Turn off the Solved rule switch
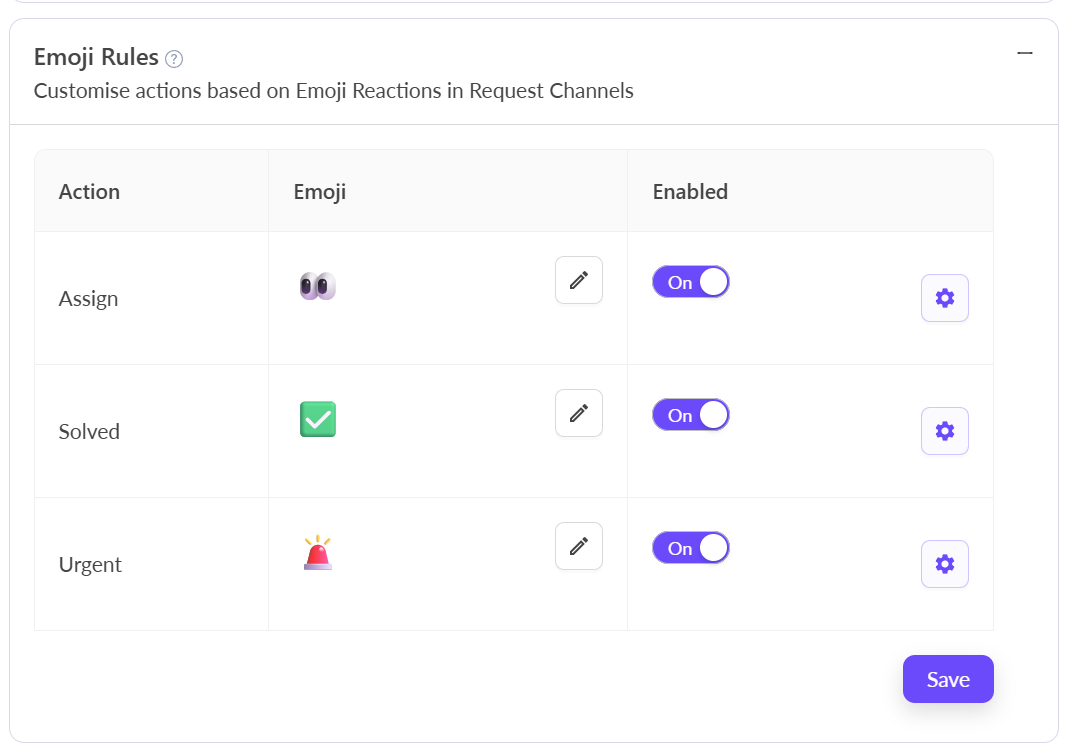The width and height of the screenshot is (1074, 755). [x=691, y=415]
